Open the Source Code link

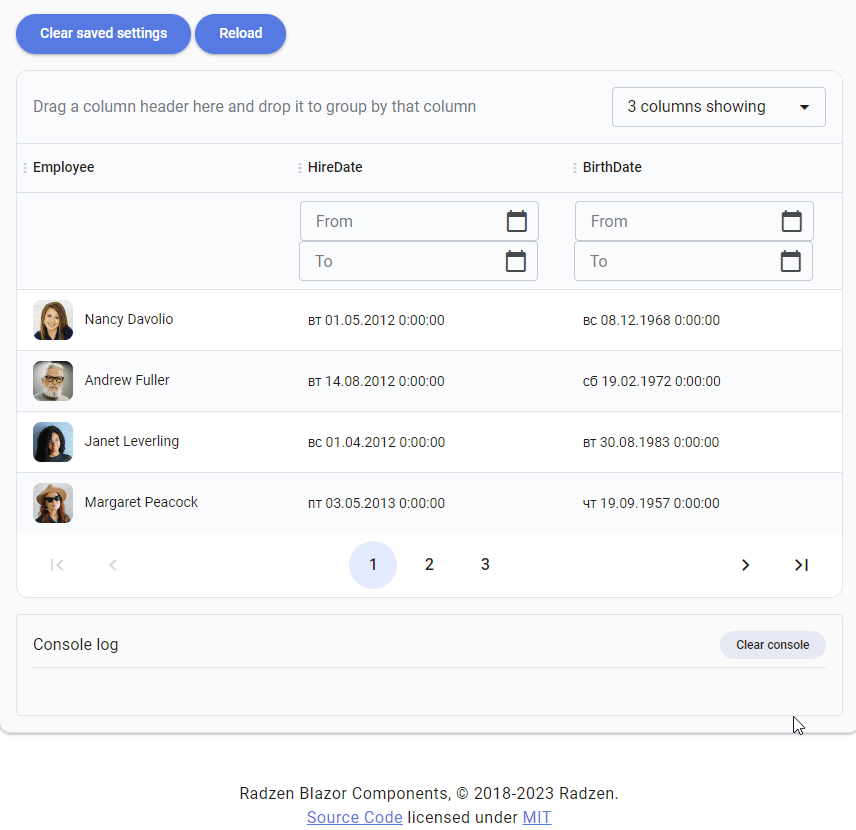point(354,817)
